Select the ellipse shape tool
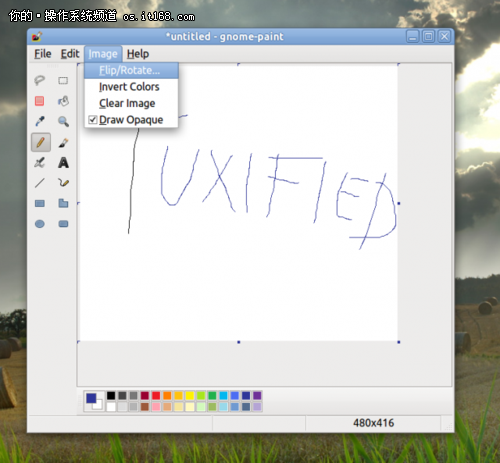Image resolution: width=500 pixels, height=463 pixels. coord(40,224)
